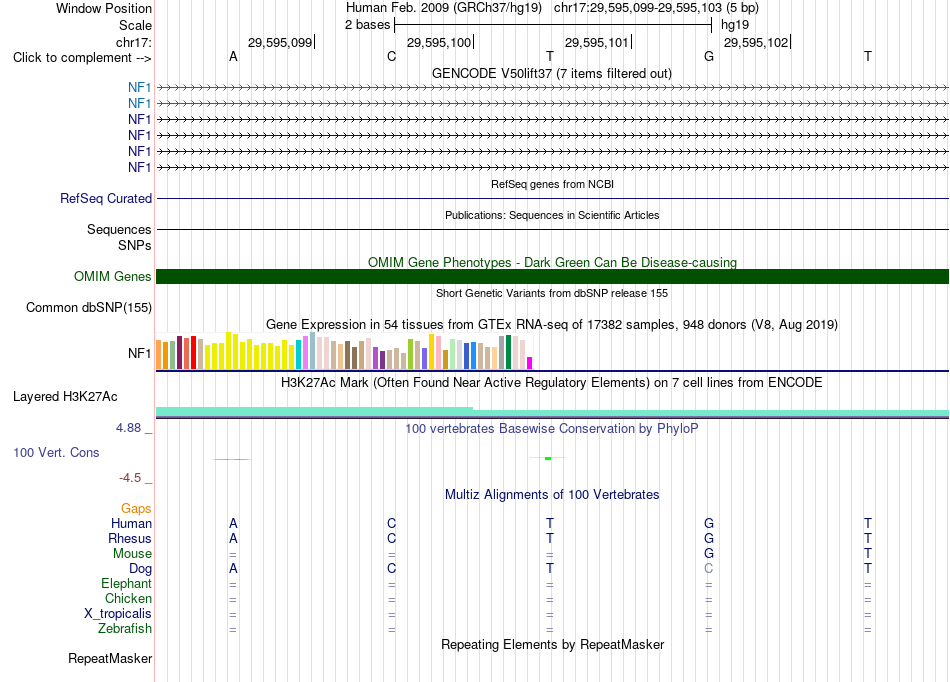
Task: Open 'Publications: Sequences in Scientific Articles' title
Action: (552, 215)
